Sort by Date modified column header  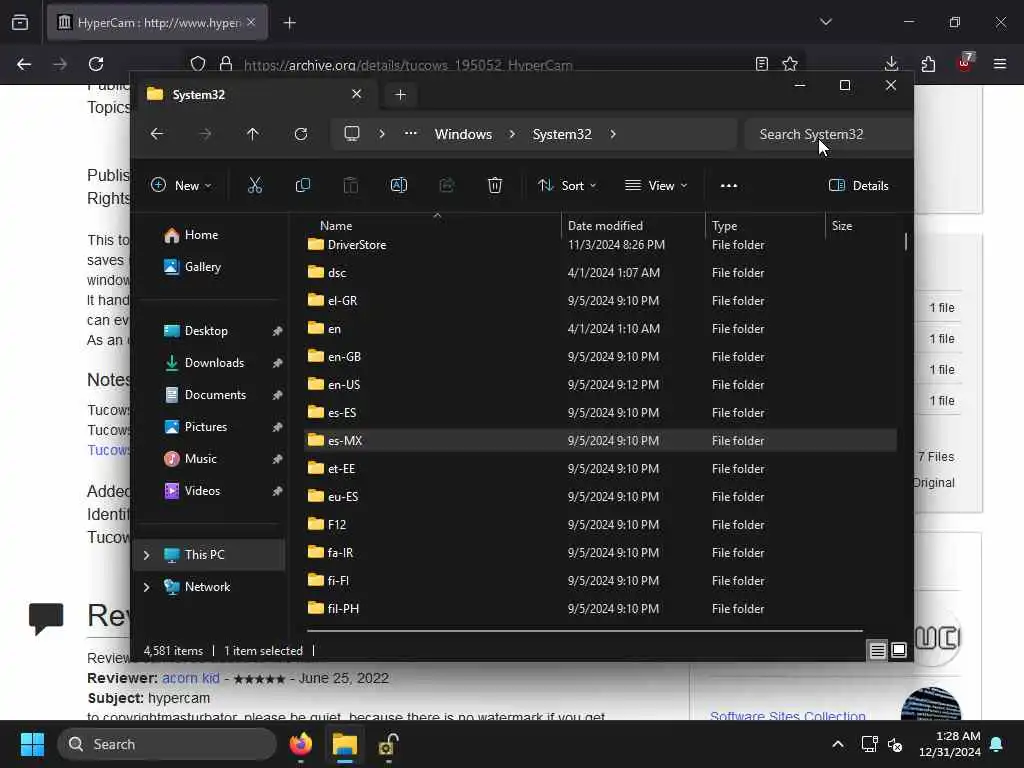tap(605, 225)
